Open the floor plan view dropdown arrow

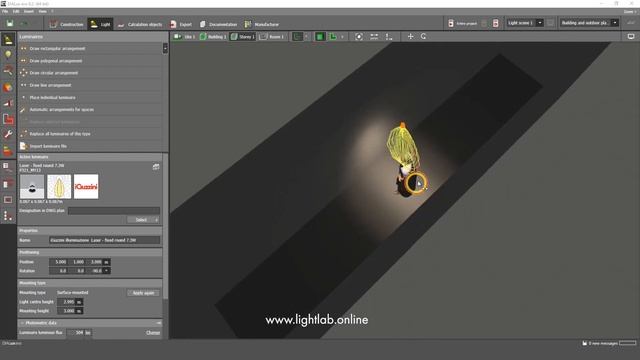pos(342,37)
